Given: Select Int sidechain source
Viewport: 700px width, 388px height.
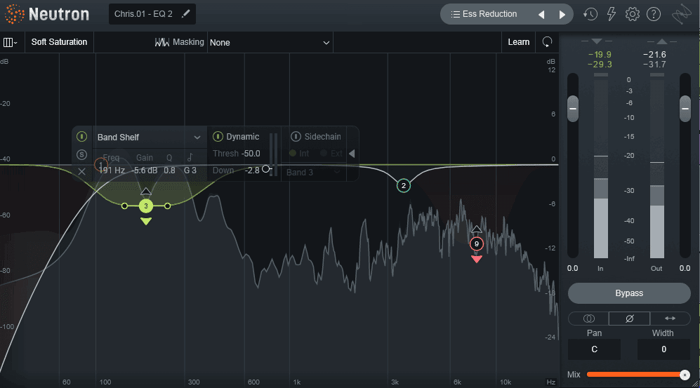Looking at the screenshot, I should [x=299, y=153].
